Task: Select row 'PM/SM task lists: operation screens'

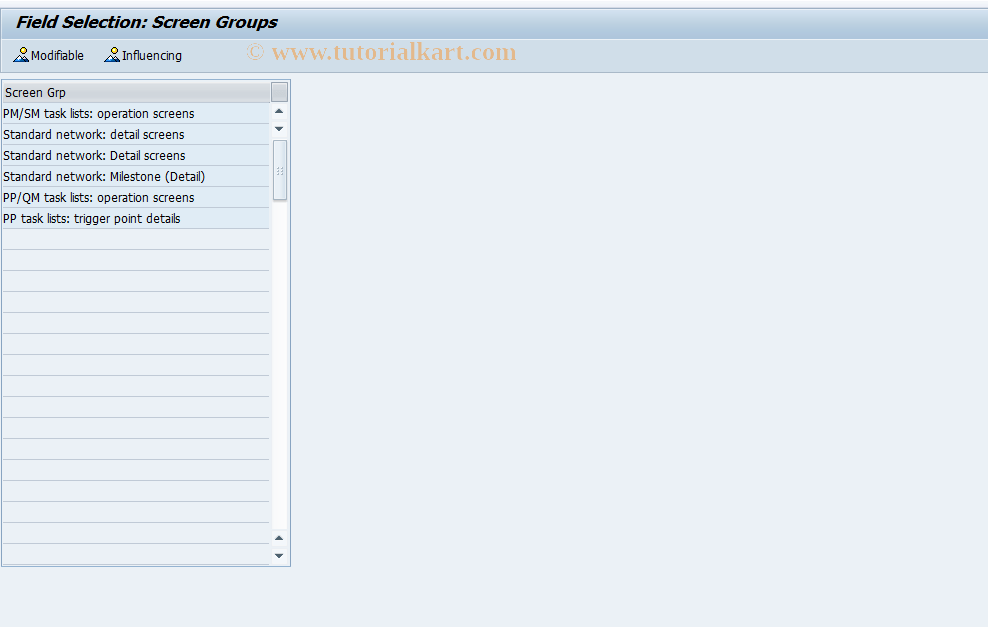Action: click(120, 113)
